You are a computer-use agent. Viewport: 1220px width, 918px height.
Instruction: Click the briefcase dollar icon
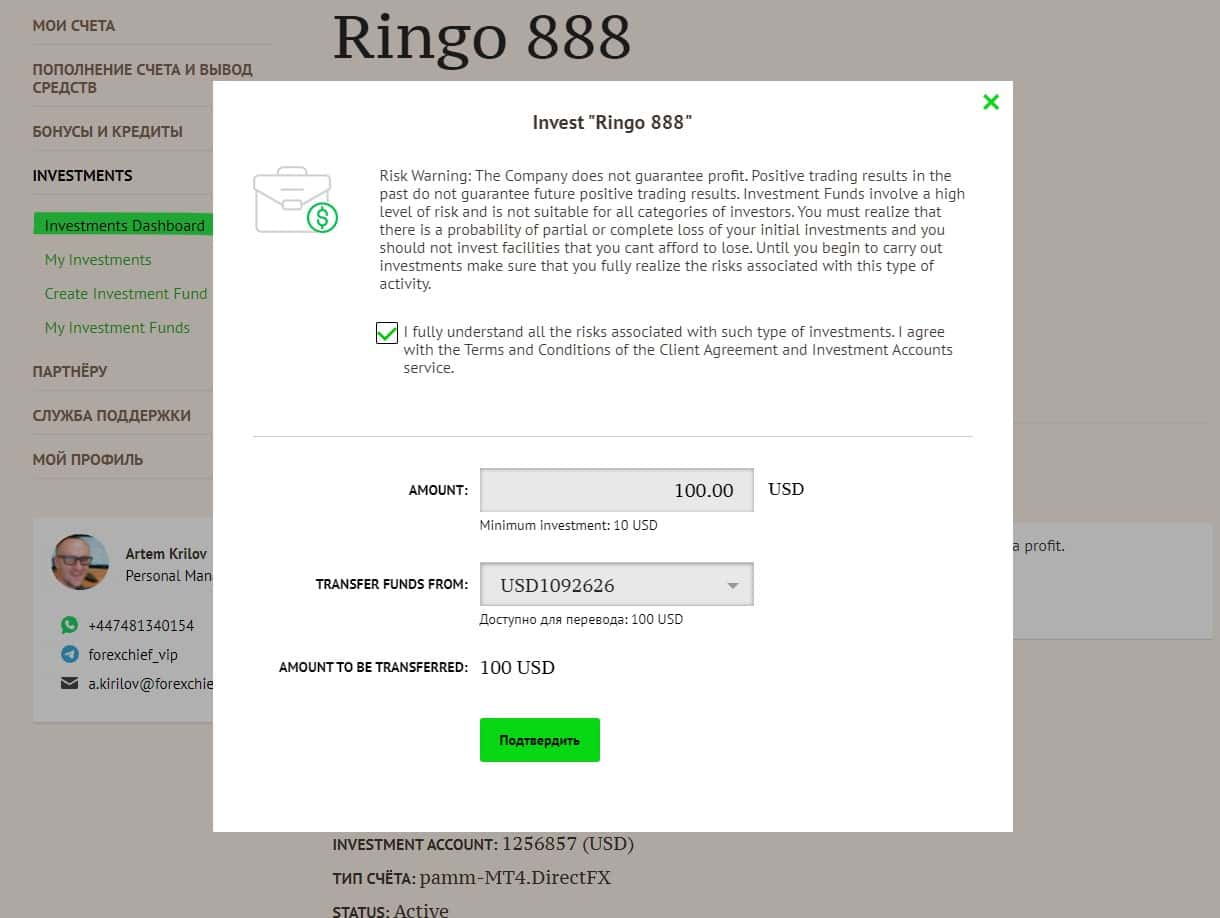[296, 200]
